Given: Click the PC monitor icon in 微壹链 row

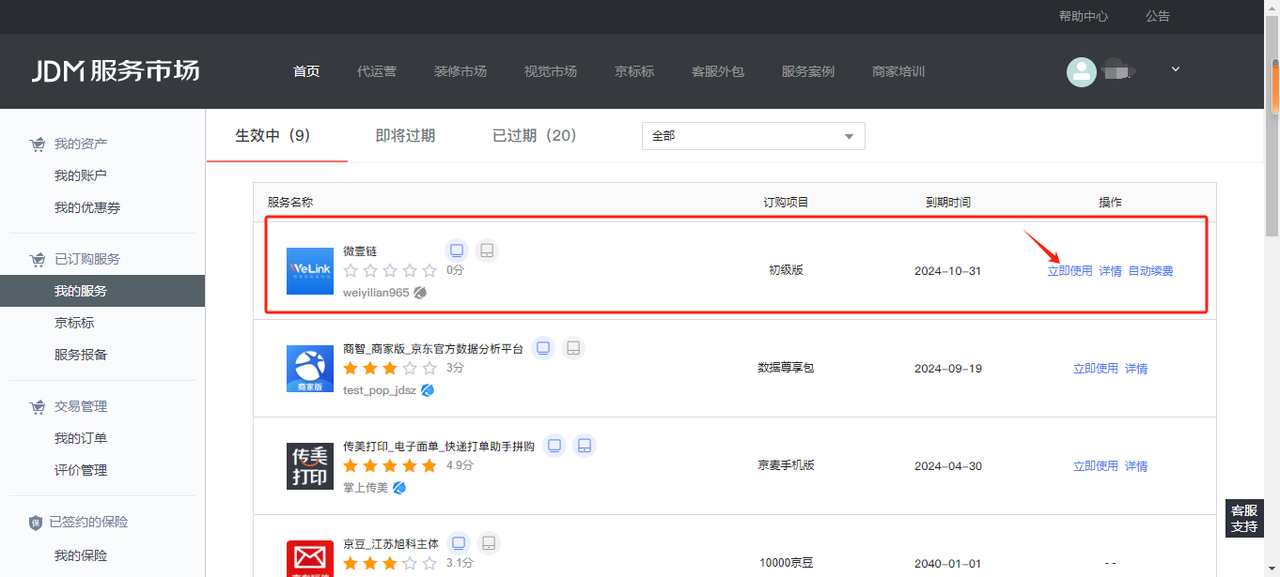Looking at the screenshot, I should pos(456,250).
